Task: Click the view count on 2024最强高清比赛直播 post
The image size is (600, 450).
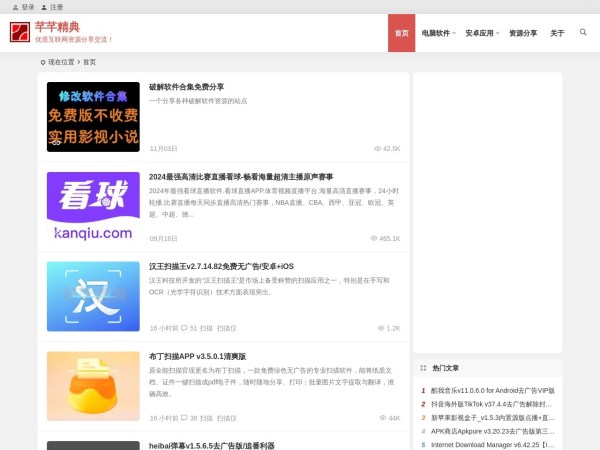Action: click(x=386, y=239)
